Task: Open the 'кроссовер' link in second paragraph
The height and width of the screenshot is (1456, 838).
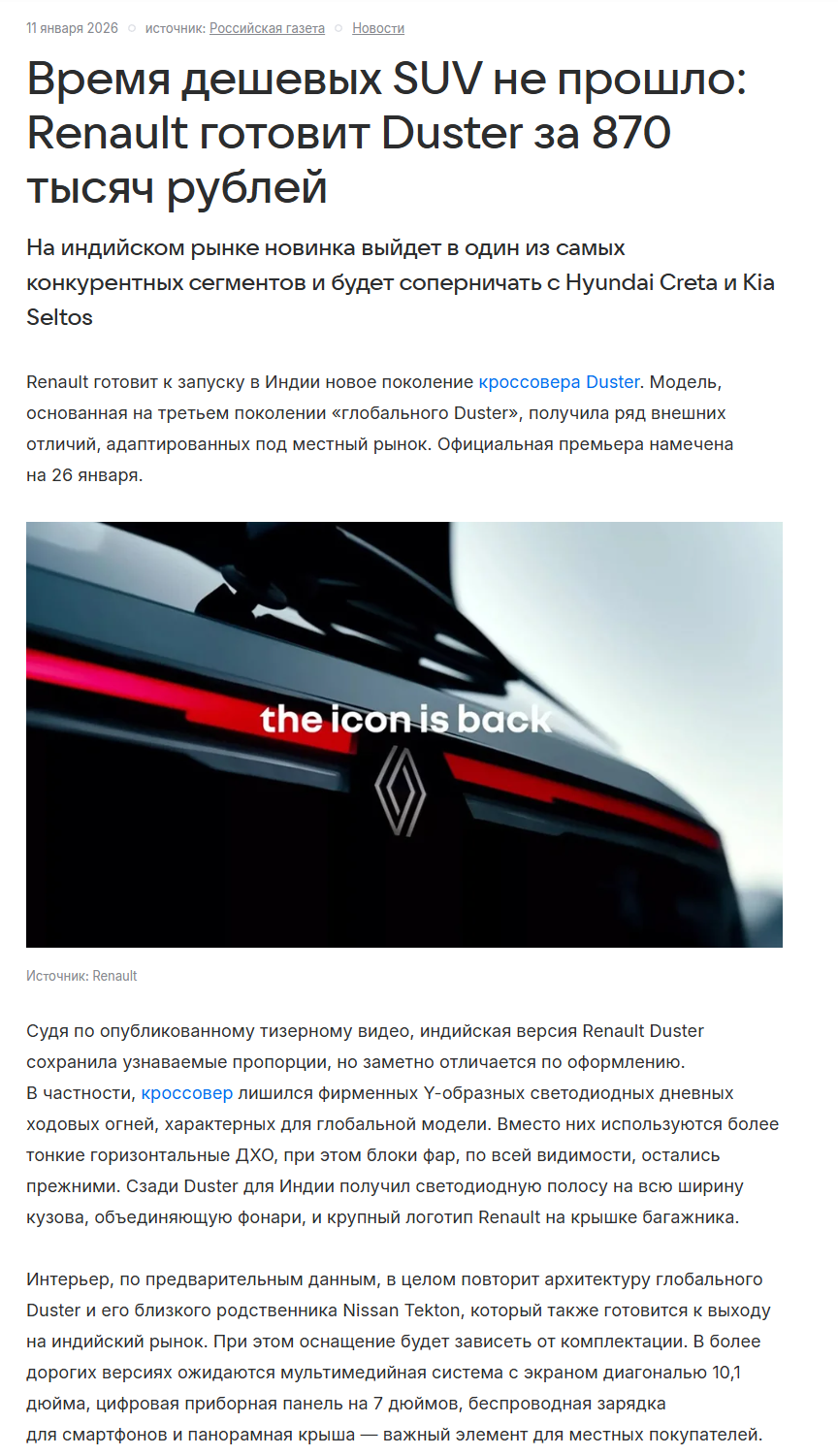Action: [187, 1093]
